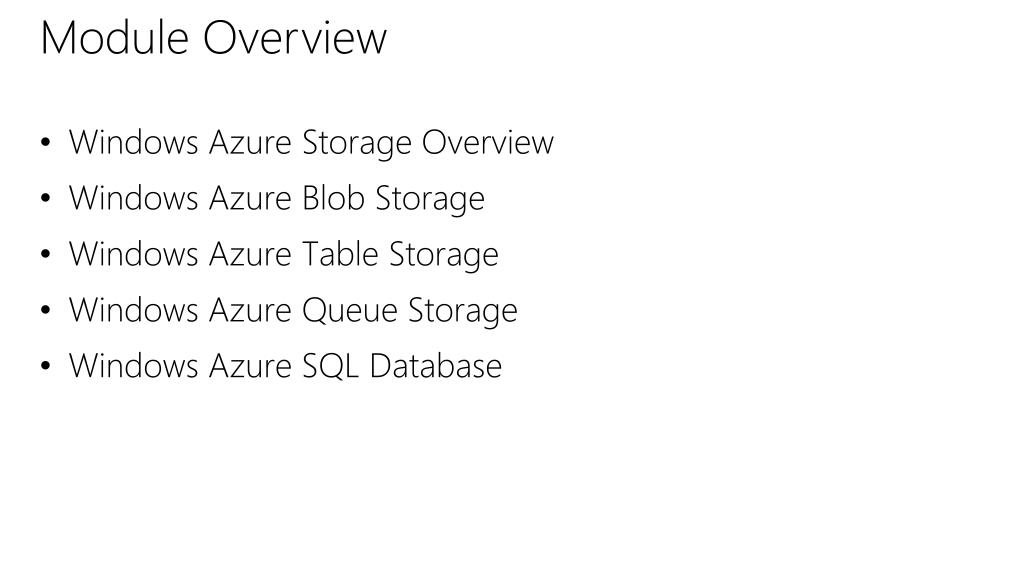Click the "Module Overview" slide title
This screenshot has width=1024, height=576.
click(x=213, y=39)
